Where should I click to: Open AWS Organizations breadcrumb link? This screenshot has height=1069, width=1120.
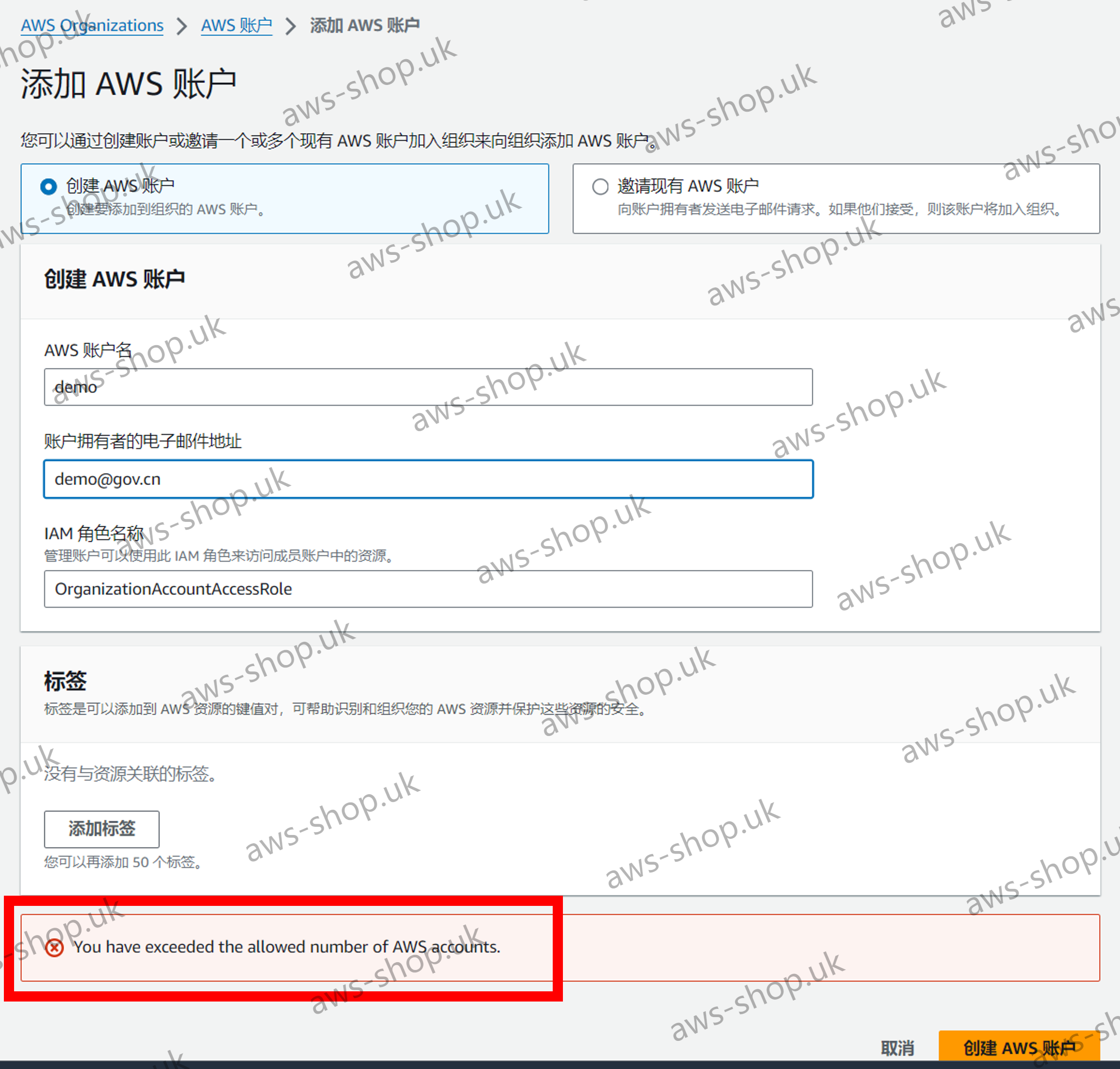92,26
